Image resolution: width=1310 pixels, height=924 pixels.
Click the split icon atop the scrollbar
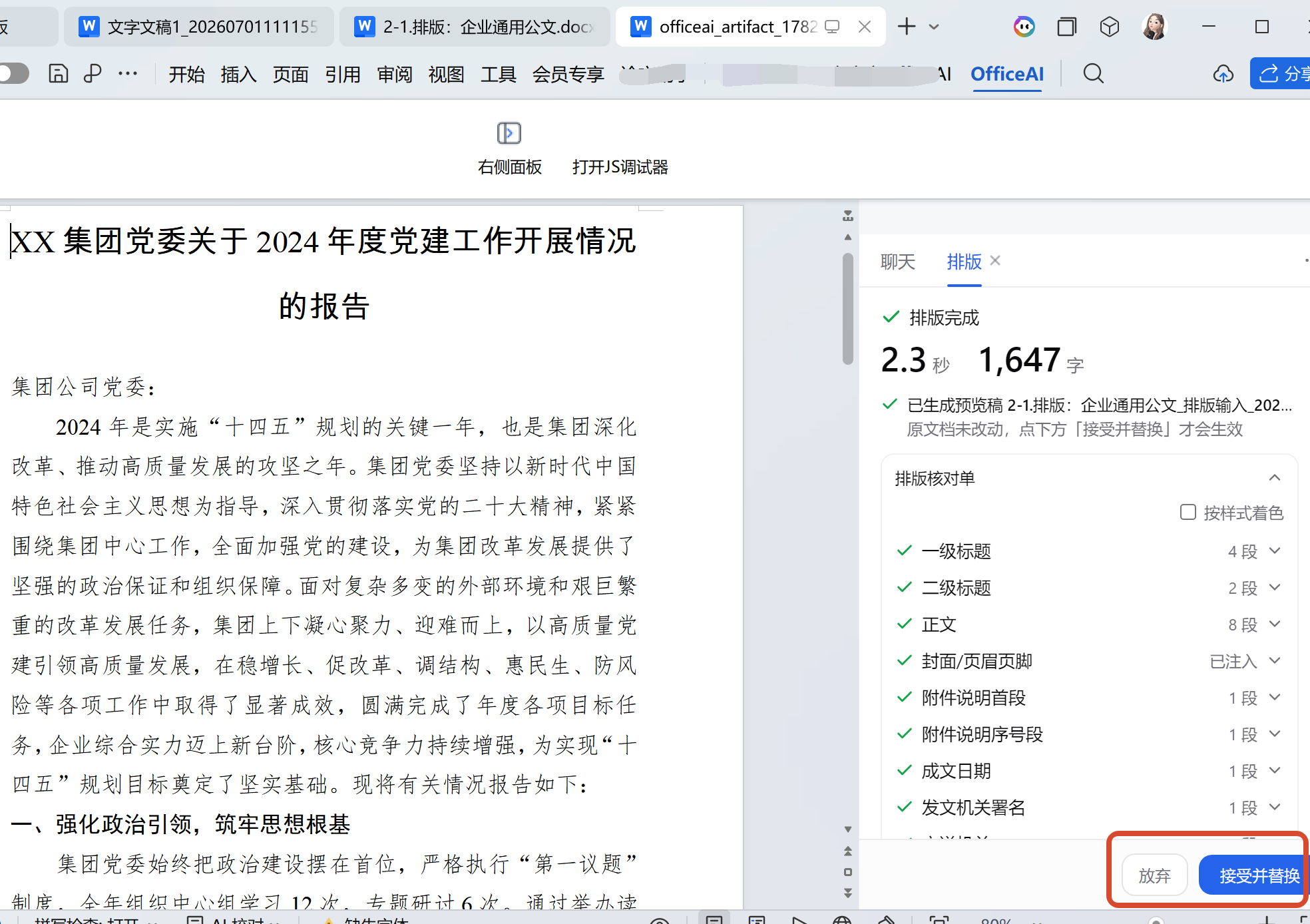[x=847, y=216]
